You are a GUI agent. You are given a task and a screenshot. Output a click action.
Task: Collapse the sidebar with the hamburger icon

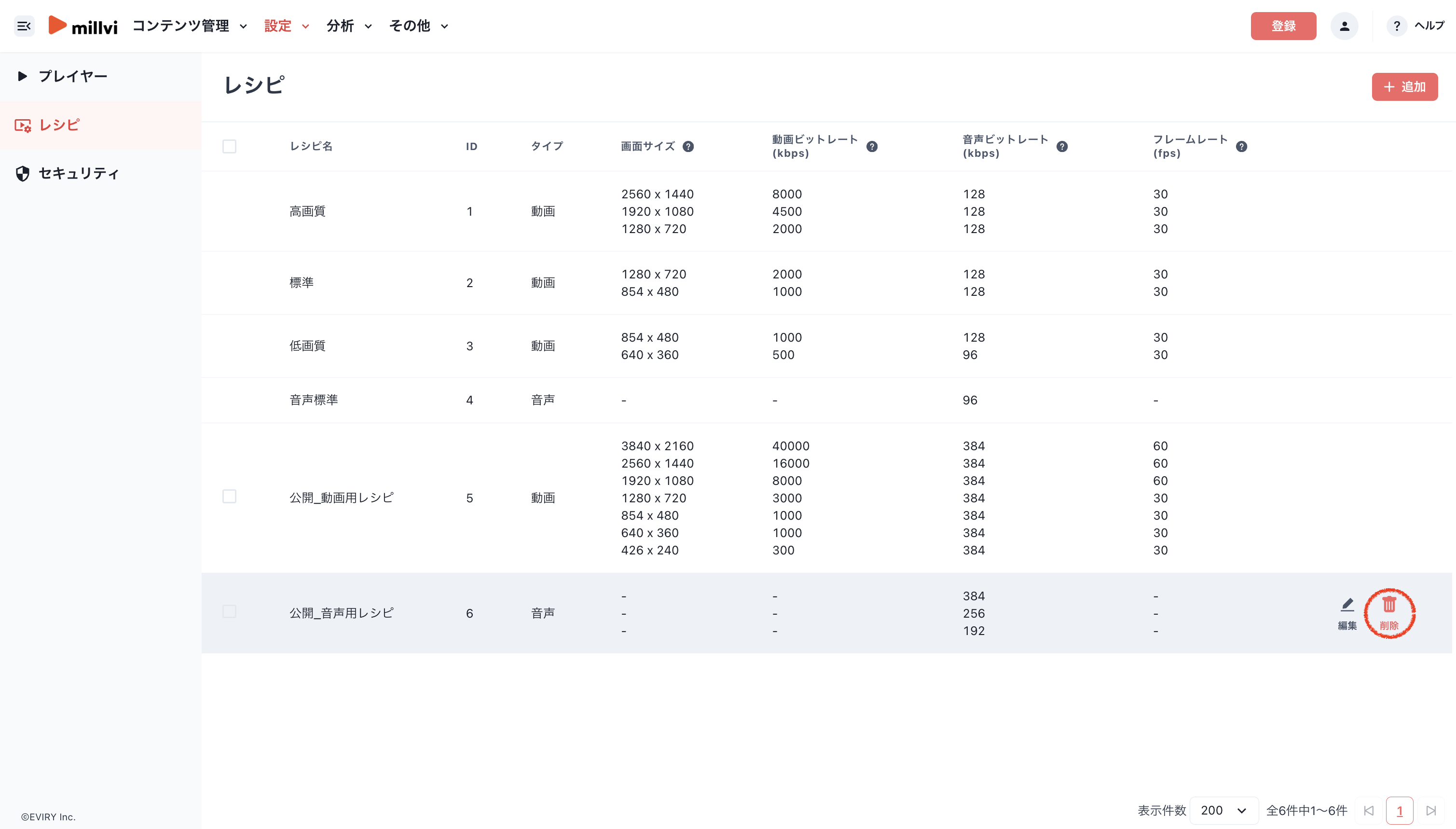(24, 26)
